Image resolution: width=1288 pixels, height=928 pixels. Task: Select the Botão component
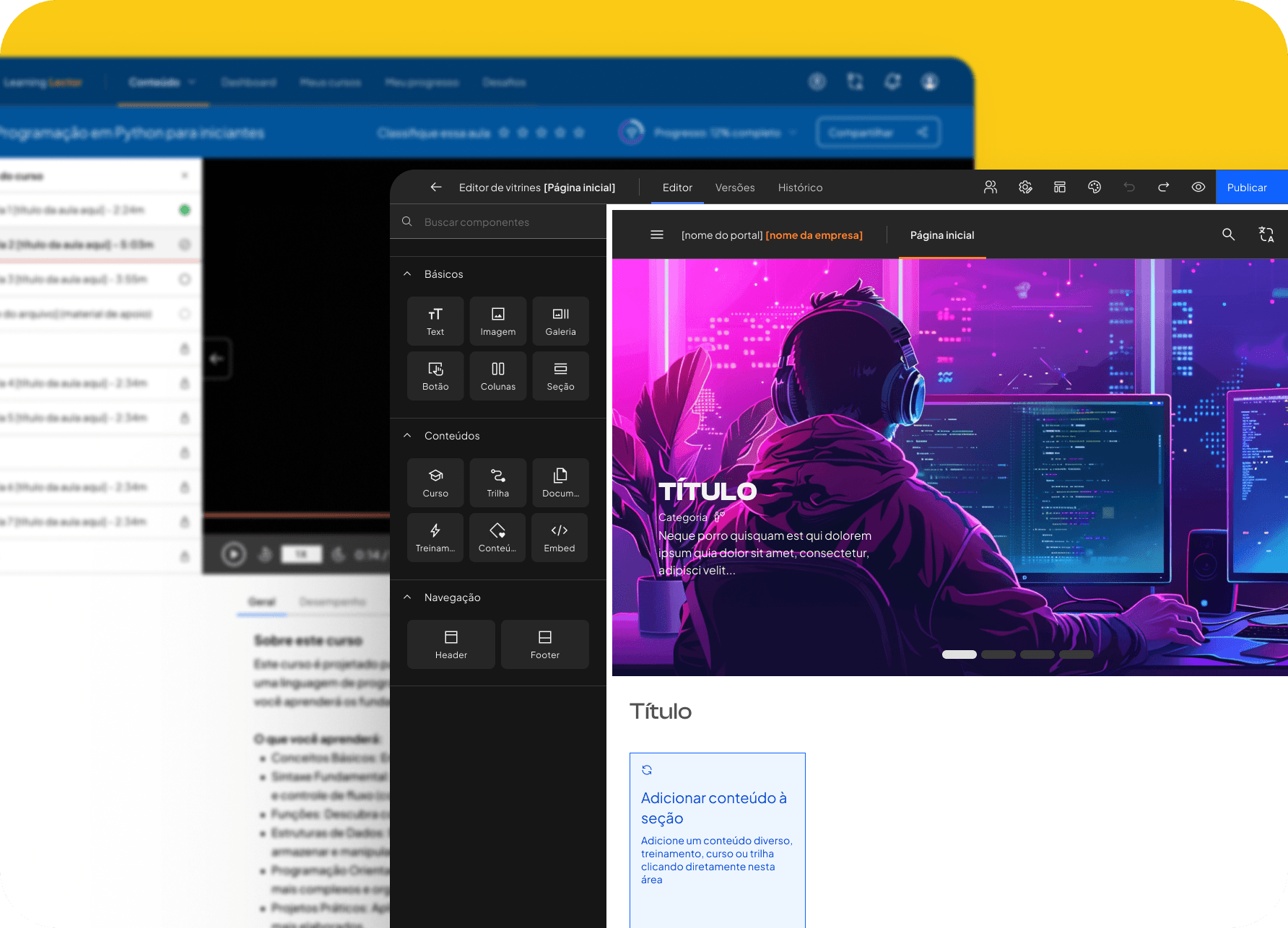pos(435,376)
